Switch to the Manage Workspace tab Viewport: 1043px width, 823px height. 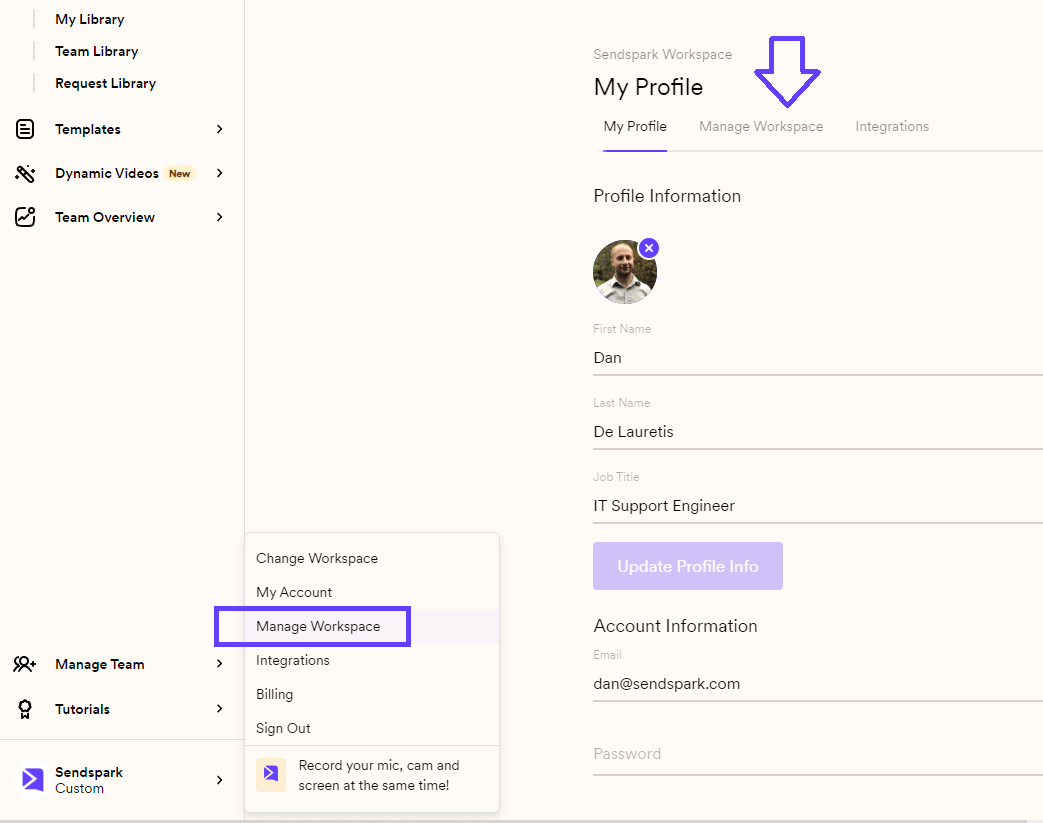click(x=761, y=126)
